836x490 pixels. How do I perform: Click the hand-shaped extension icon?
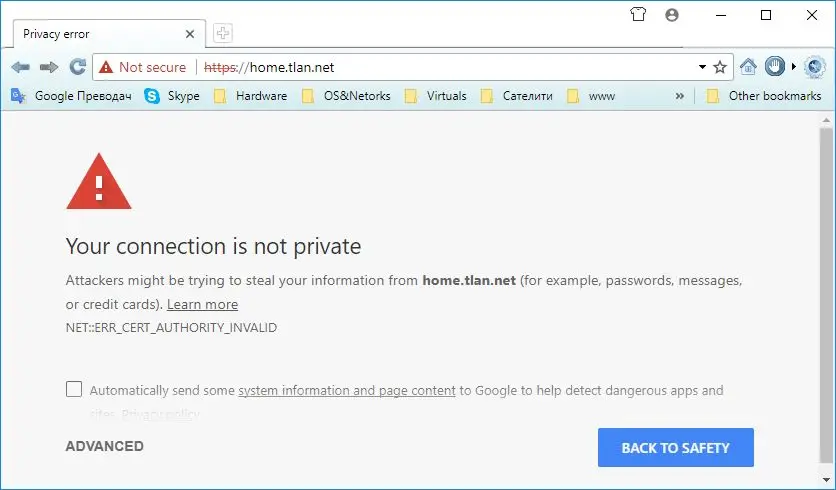[x=775, y=68]
